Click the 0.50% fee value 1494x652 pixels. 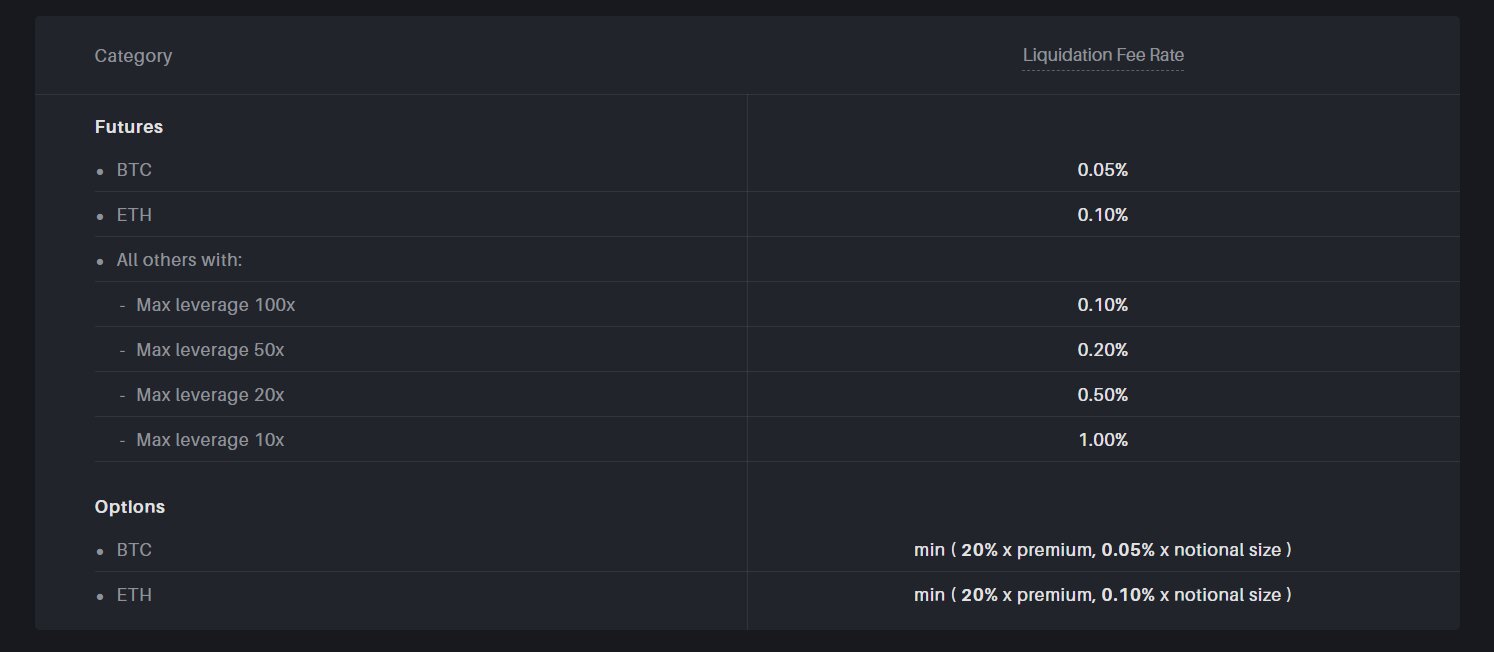click(1103, 395)
